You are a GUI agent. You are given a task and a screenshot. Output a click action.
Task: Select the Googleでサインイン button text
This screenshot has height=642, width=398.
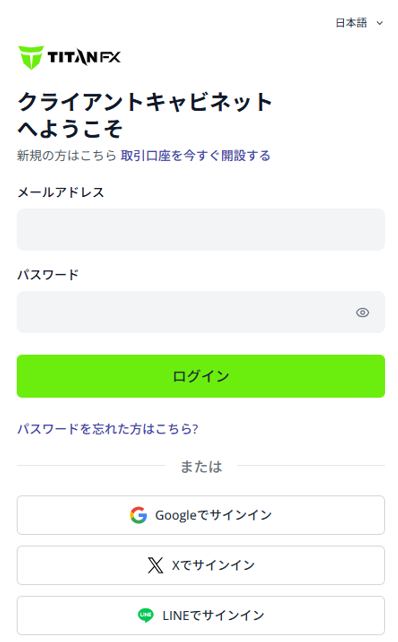point(213,515)
